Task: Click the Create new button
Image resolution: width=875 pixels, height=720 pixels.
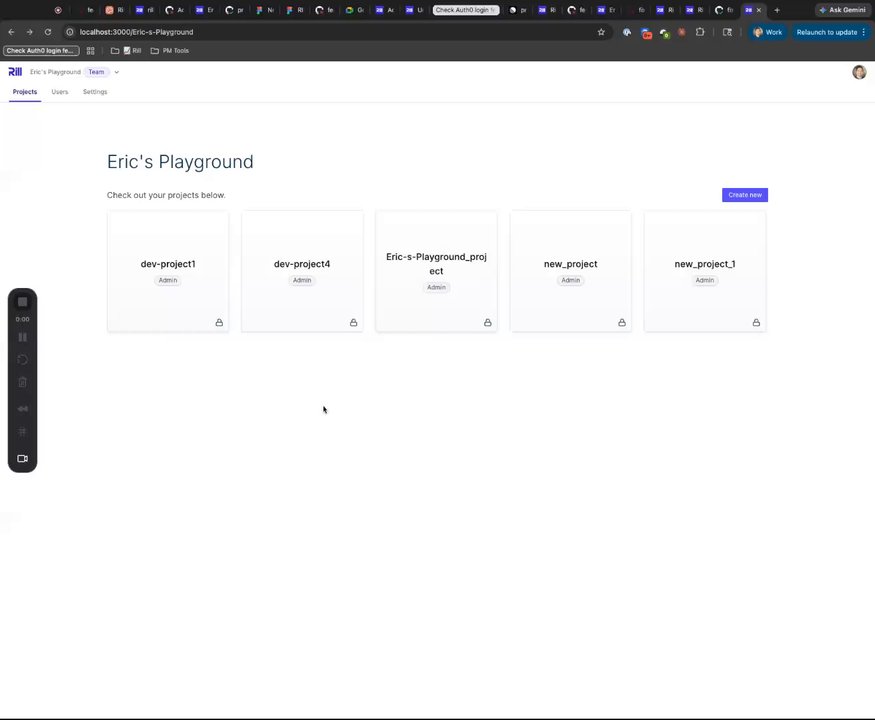Action: (744, 195)
